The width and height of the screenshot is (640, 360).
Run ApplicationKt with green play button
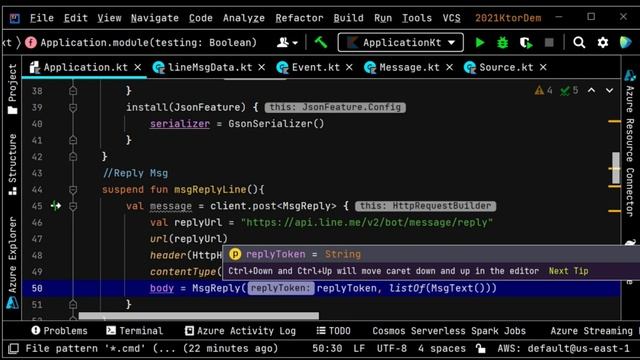480,42
